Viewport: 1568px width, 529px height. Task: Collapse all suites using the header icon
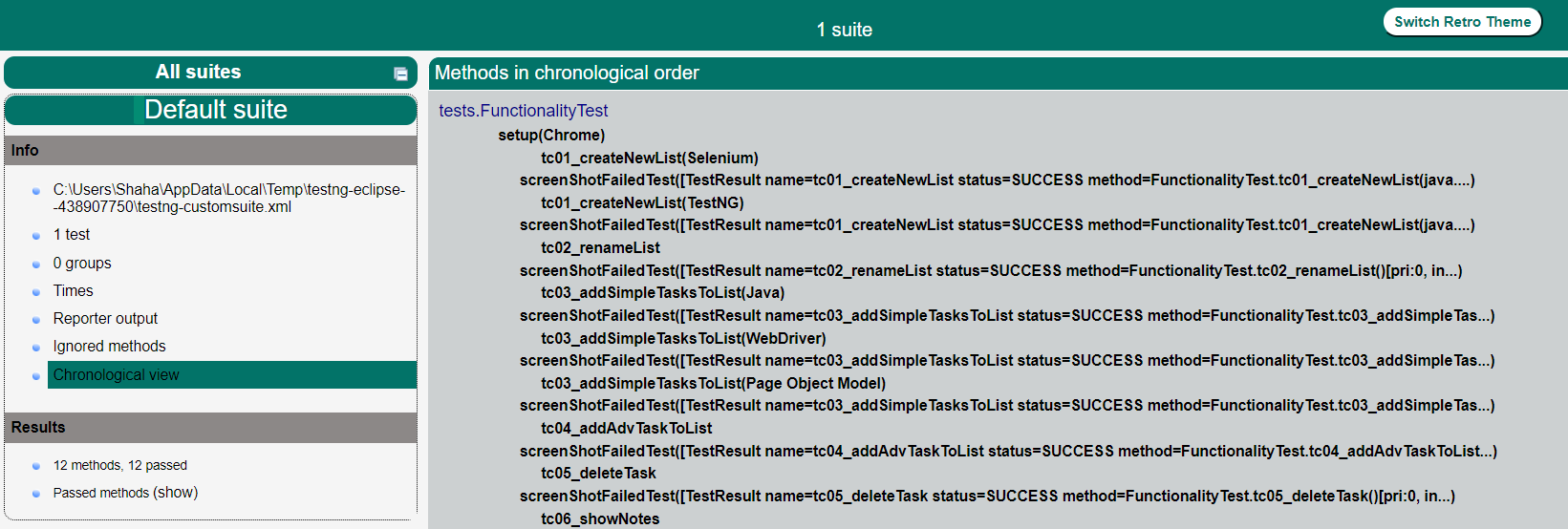pyautogui.click(x=400, y=74)
